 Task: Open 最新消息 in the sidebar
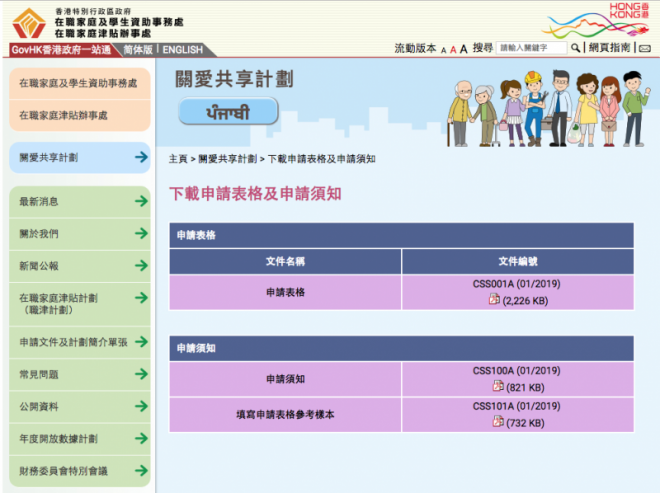(x=80, y=202)
